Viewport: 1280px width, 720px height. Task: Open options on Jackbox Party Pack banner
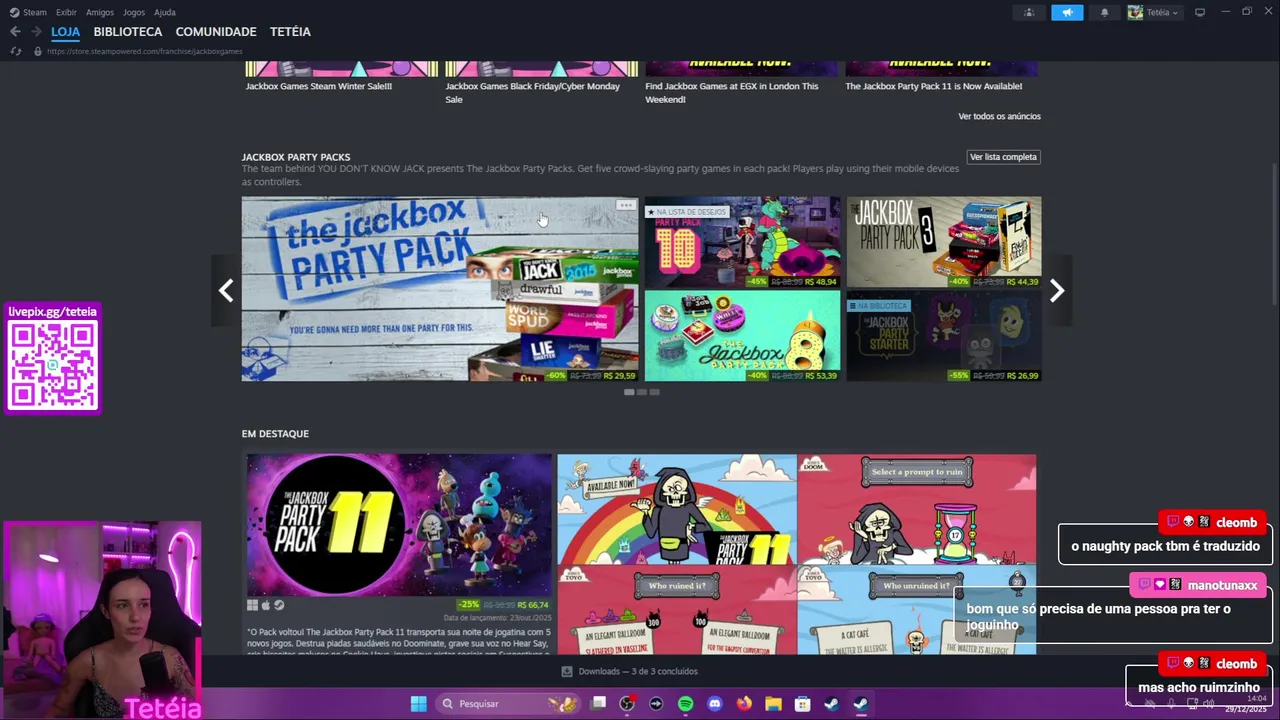coord(626,205)
